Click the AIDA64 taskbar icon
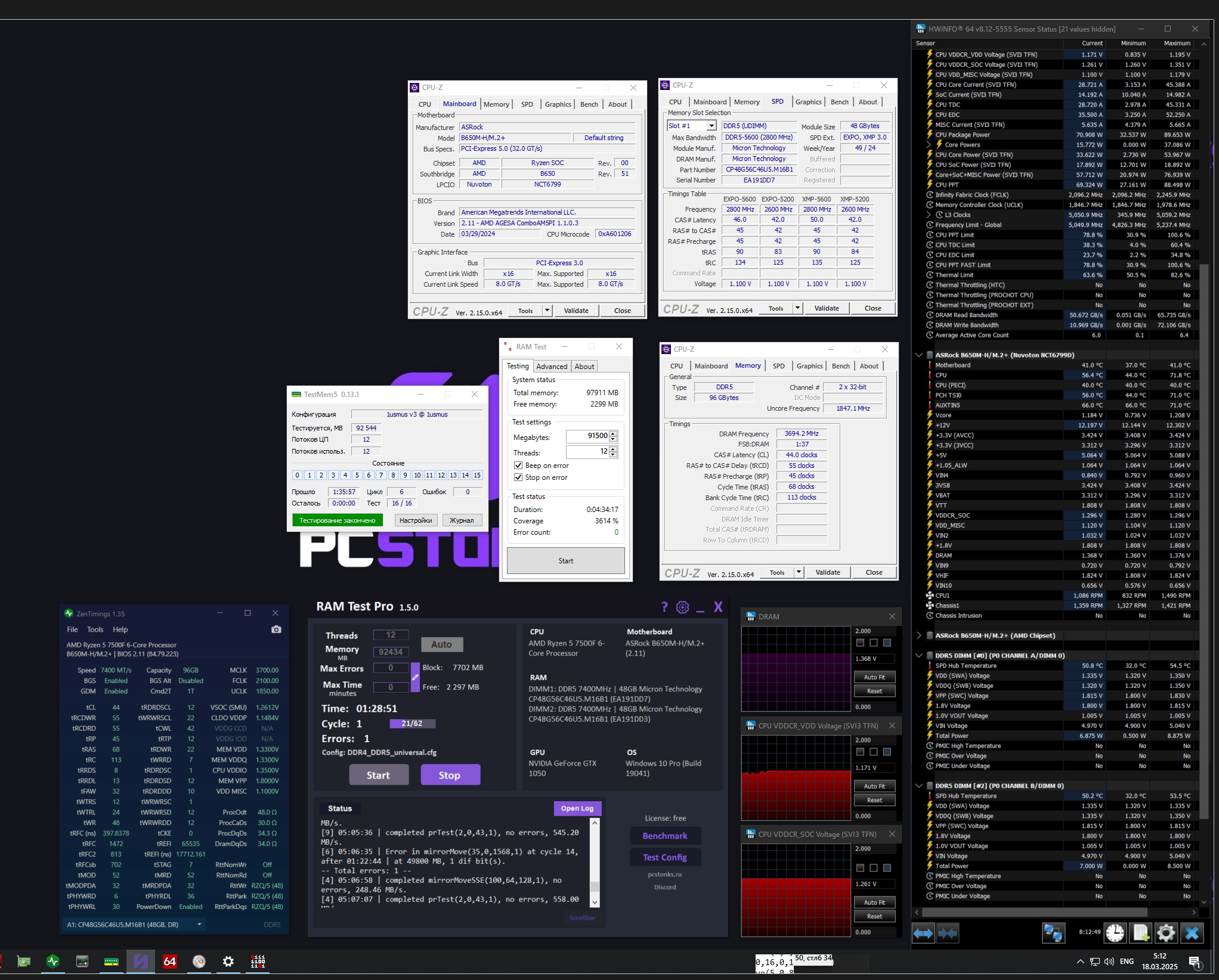Image resolution: width=1219 pixels, height=980 pixels. (x=170, y=962)
